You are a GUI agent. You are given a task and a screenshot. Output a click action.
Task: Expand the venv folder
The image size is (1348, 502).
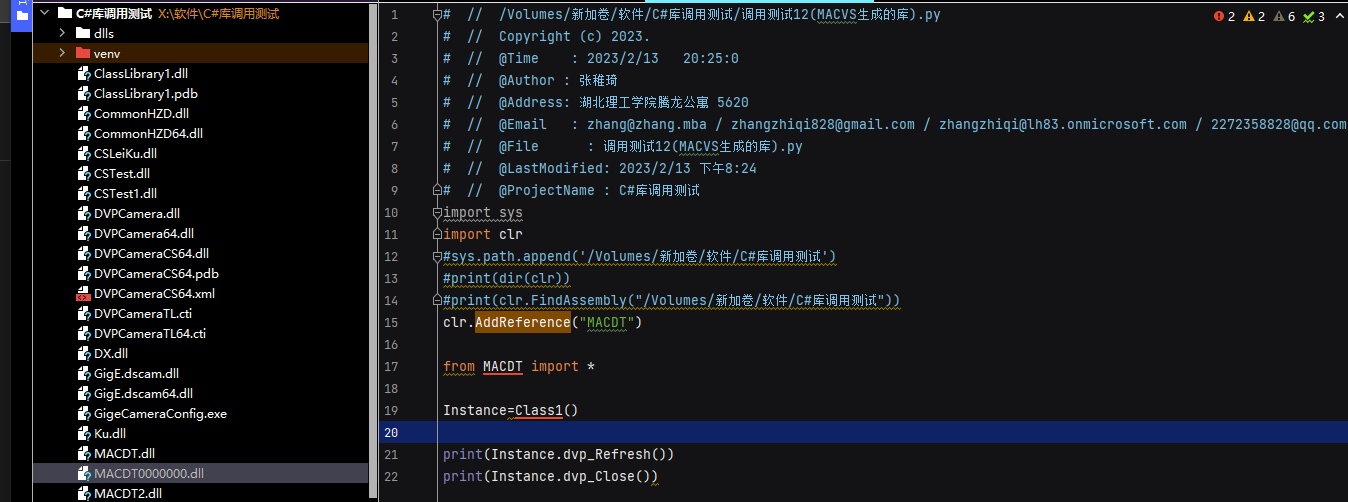click(x=62, y=53)
